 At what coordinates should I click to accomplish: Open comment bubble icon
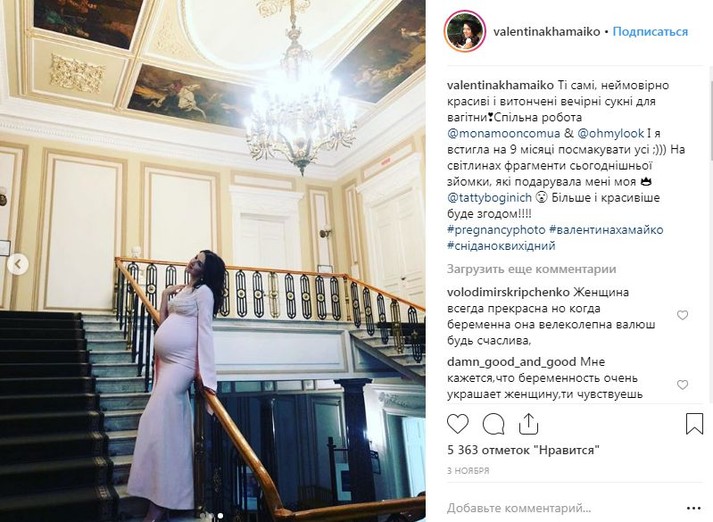(493, 424)
